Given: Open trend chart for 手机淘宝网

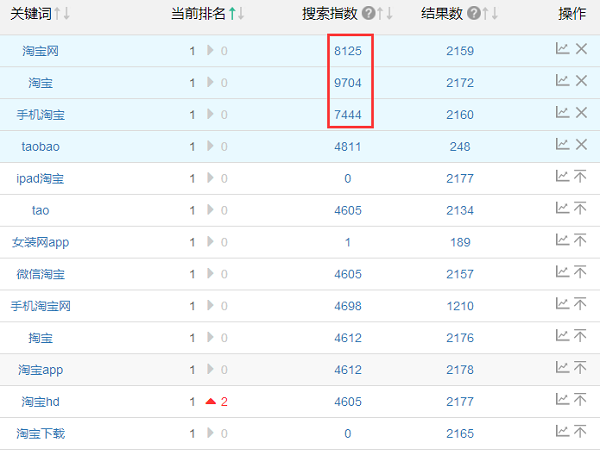Looking at the screenshot, I should tap(562, 304).
